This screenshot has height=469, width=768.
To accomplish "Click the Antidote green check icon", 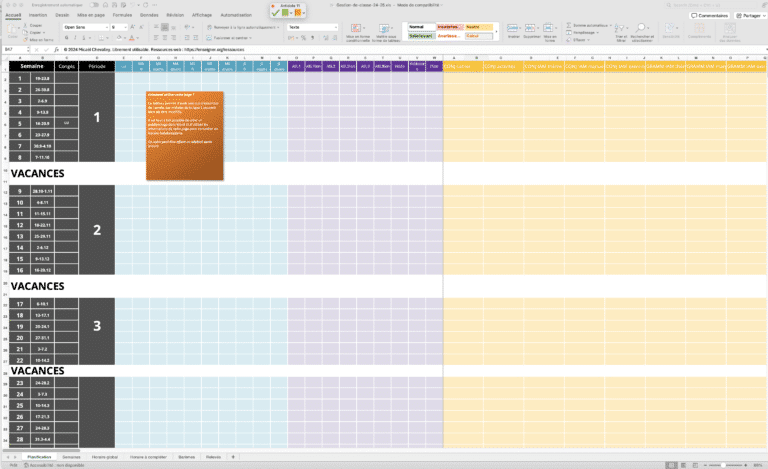I will pos(276,13).
